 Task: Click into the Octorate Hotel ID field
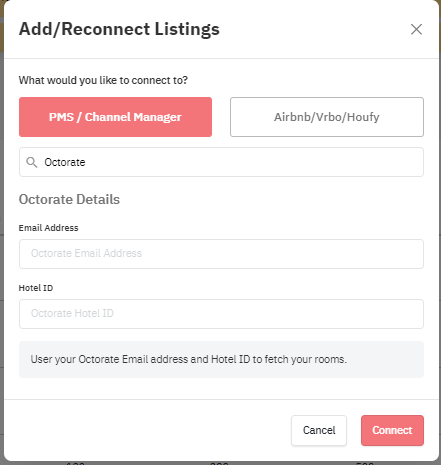[221, 314]
